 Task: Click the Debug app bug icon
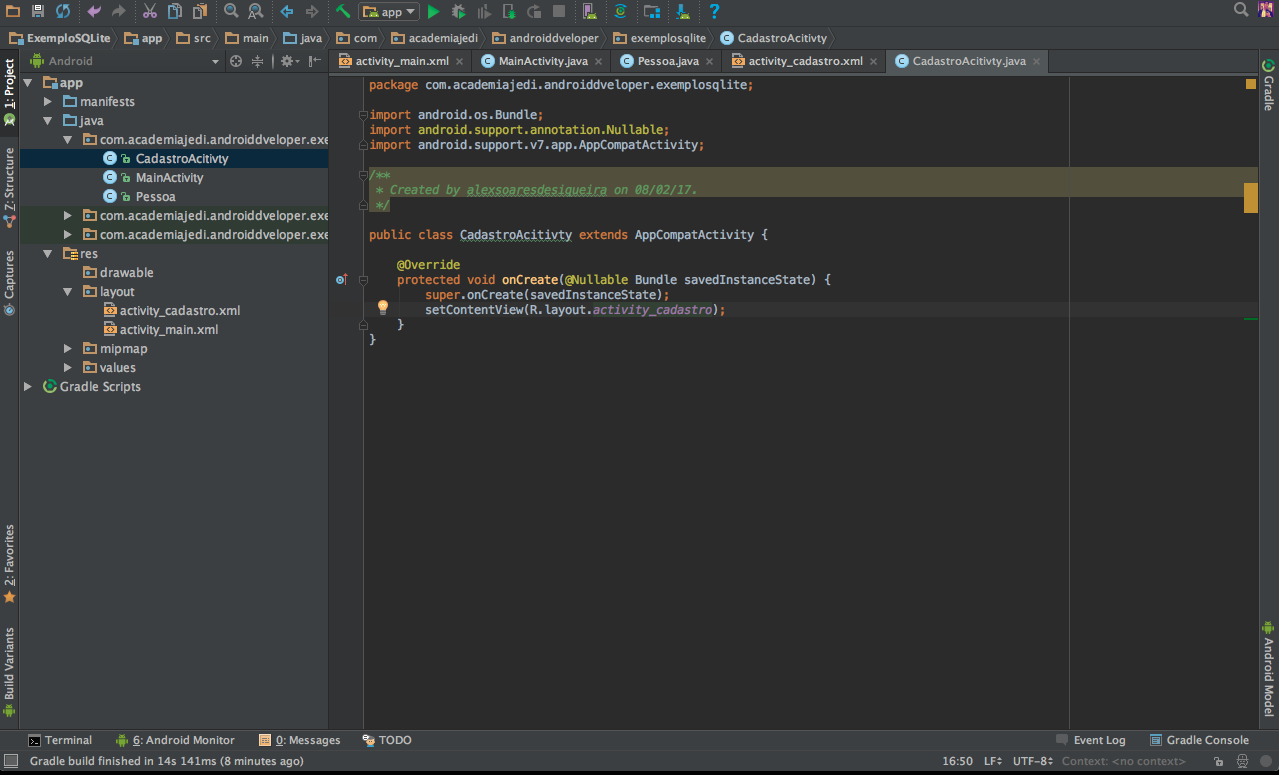click(x=458, y=12)
